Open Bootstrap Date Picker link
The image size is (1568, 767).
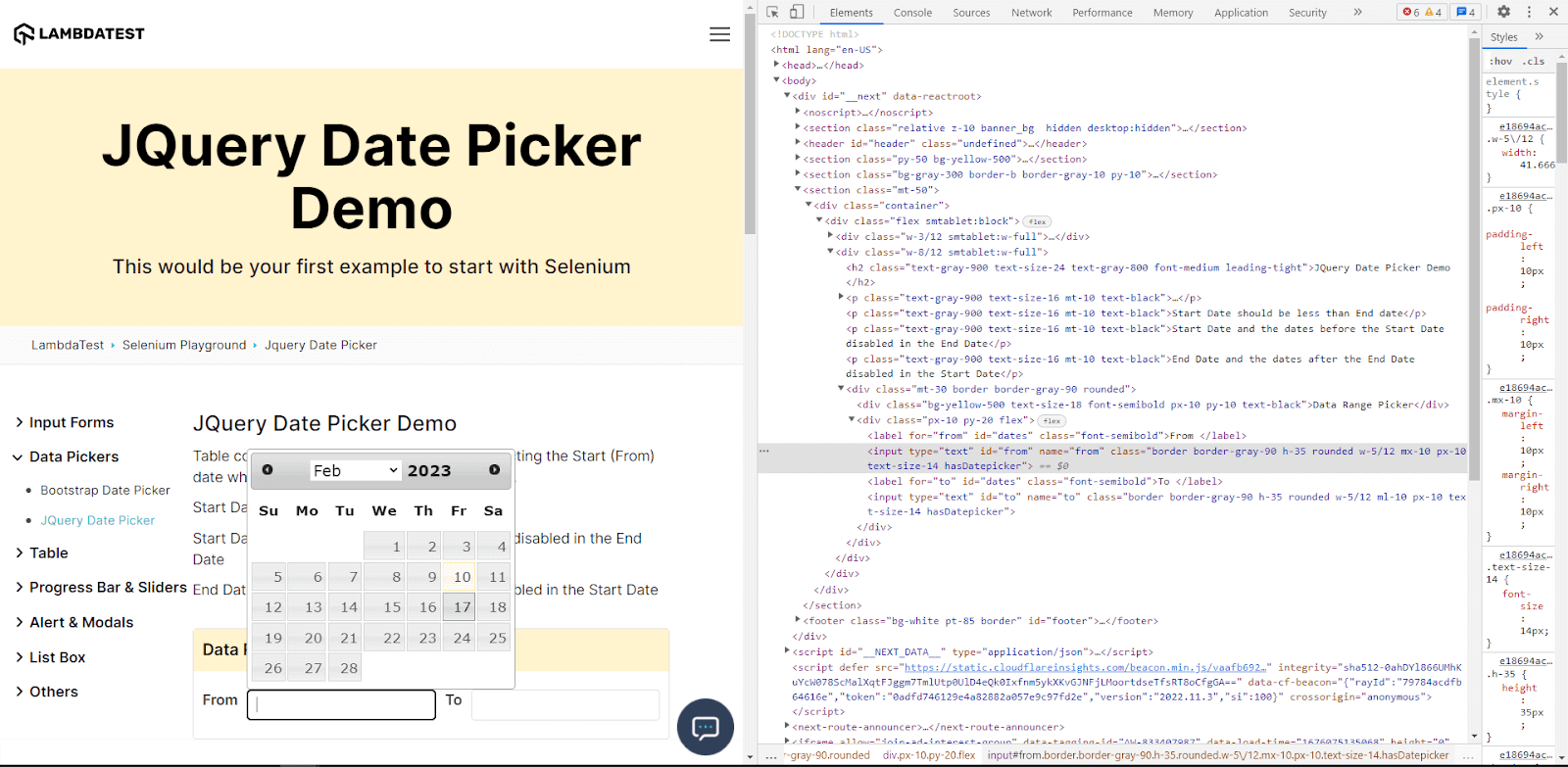[x=105, y=491]
